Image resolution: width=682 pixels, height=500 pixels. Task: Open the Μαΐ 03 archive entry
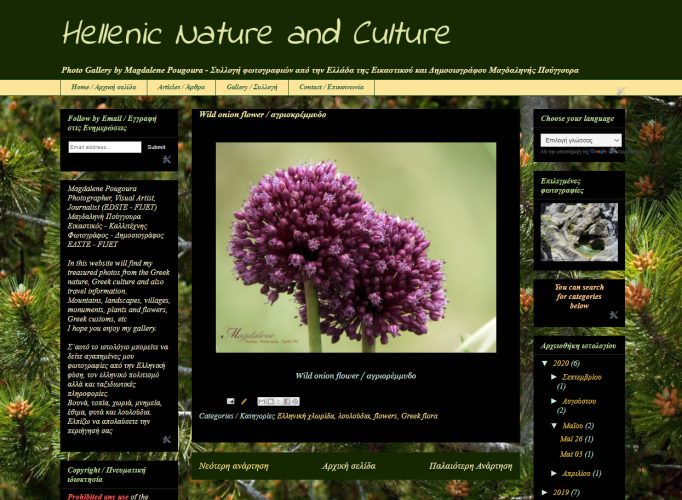tap(571, 454)
